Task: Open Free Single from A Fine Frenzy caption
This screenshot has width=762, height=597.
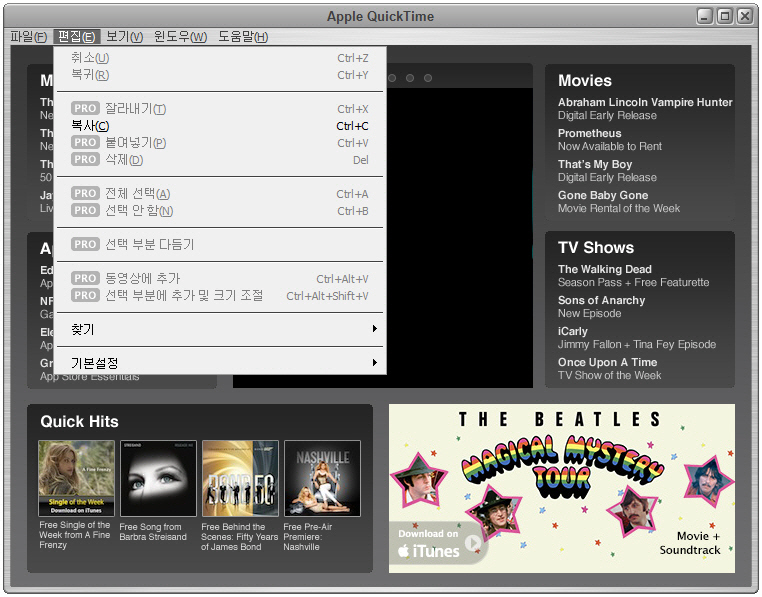Action: [x=75, y=535]
